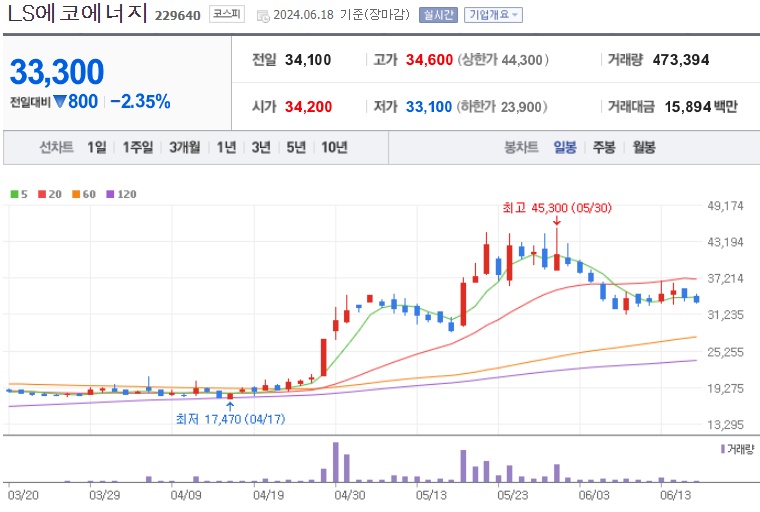
Task: Click the 최고 45,300 (05/30) chart marker
Action: 557,208
